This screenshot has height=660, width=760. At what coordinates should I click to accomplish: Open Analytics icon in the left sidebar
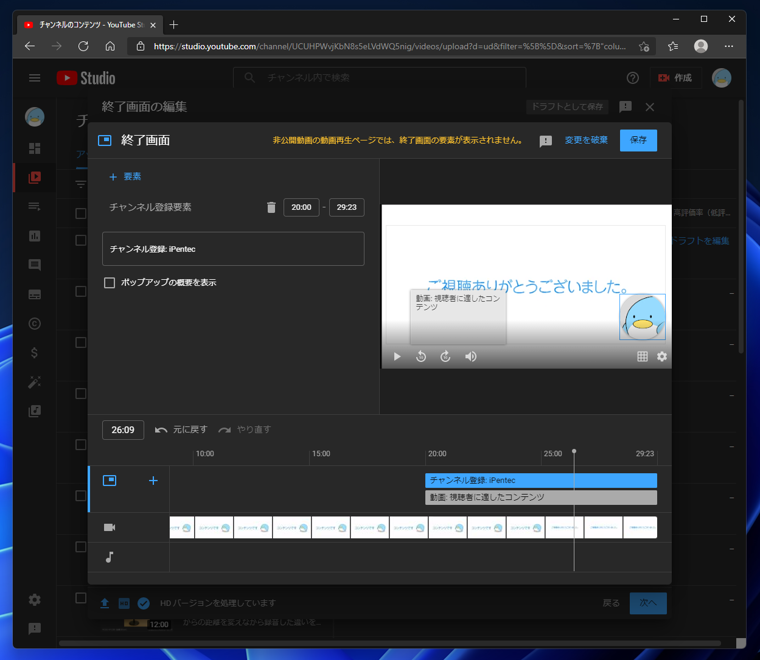click(34, 236)
